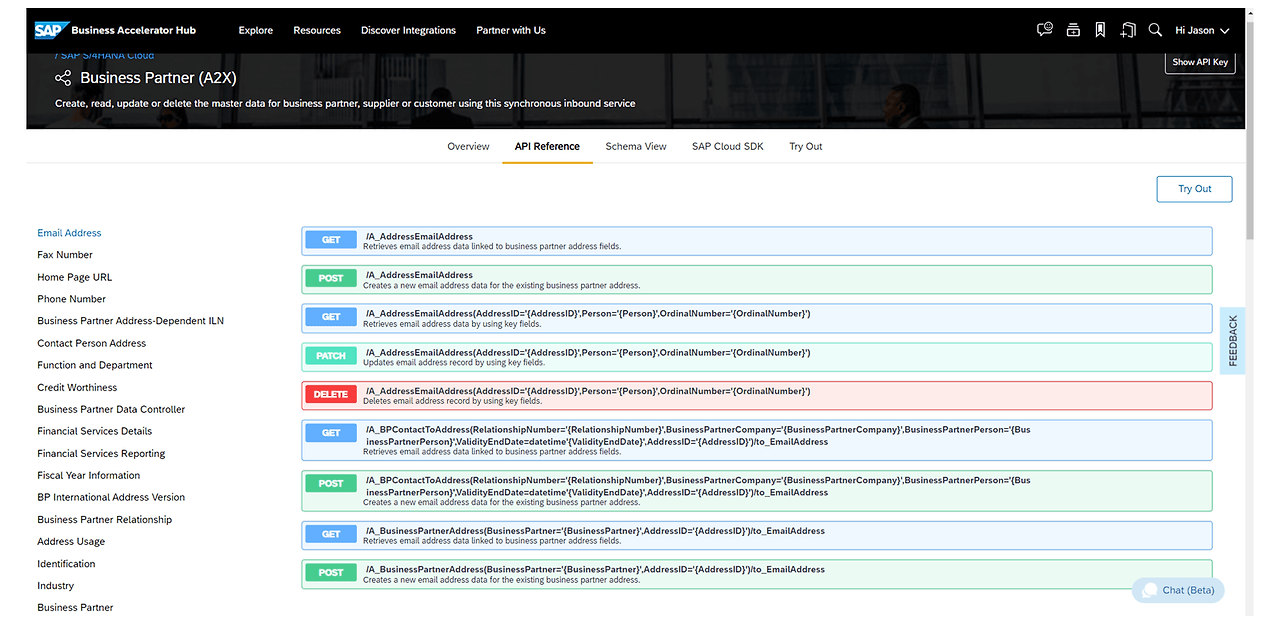Select the API Reference tab

[x=547, y=146]
